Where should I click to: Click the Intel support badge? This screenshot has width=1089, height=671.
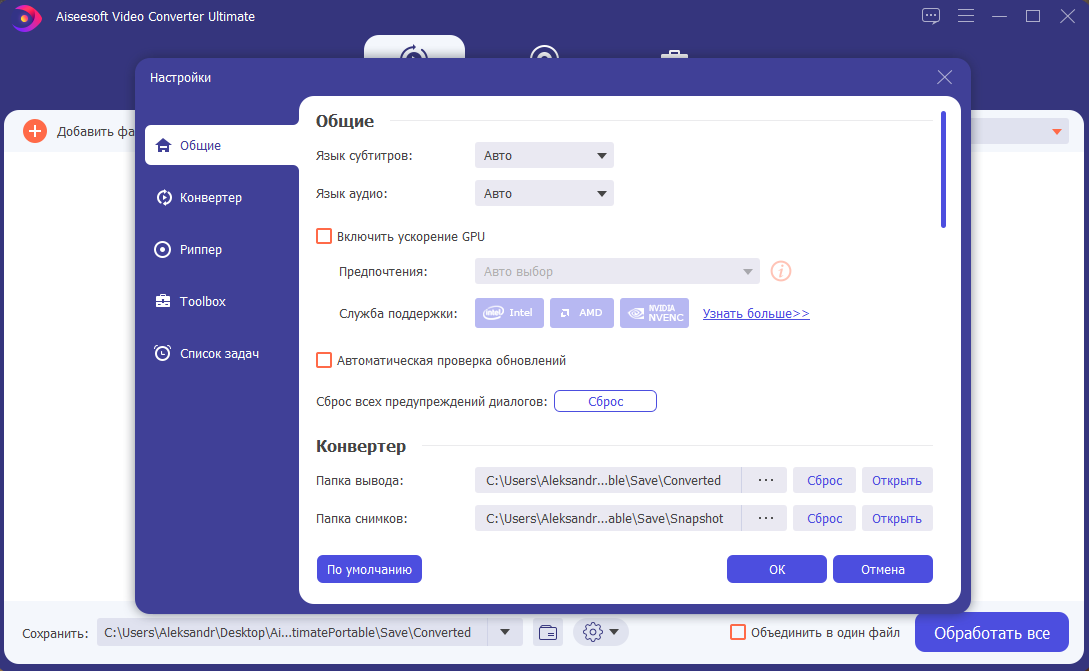coord(509,313)
